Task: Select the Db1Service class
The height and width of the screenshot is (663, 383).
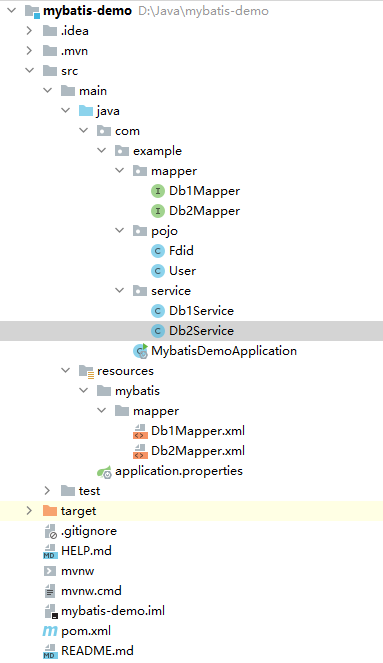Action: 201,311
